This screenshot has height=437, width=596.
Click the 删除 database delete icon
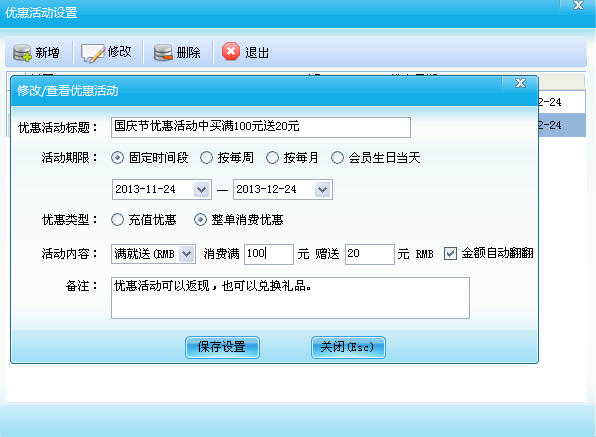tap(163, 52)
